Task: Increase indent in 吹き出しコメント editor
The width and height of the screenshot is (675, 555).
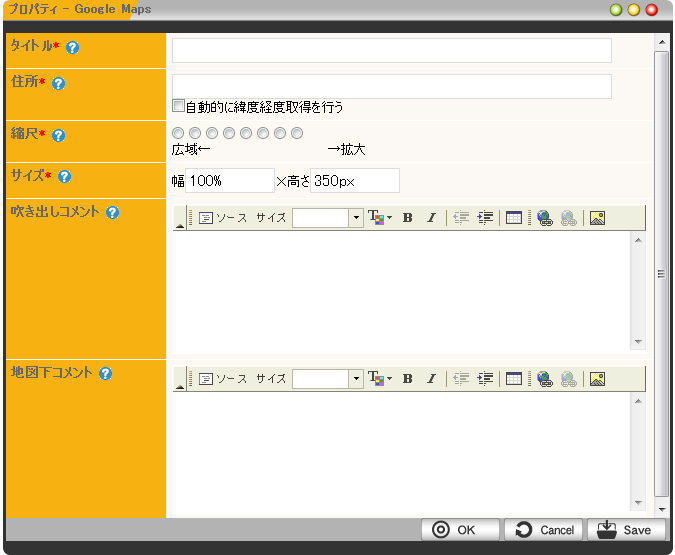Action: [485, 218]
